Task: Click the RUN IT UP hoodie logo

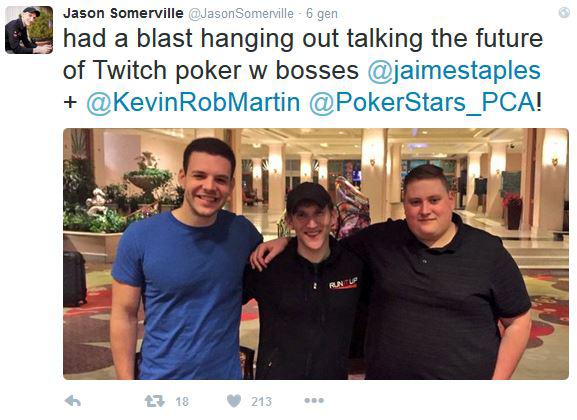Action: (x=343, y=284)
